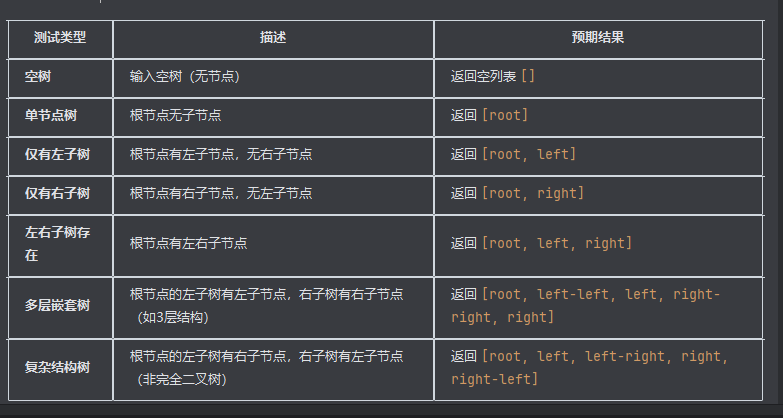This screenshot has height=418, width=783.
Task: Click the (如3层结构) description text
Action: point(182,317)
